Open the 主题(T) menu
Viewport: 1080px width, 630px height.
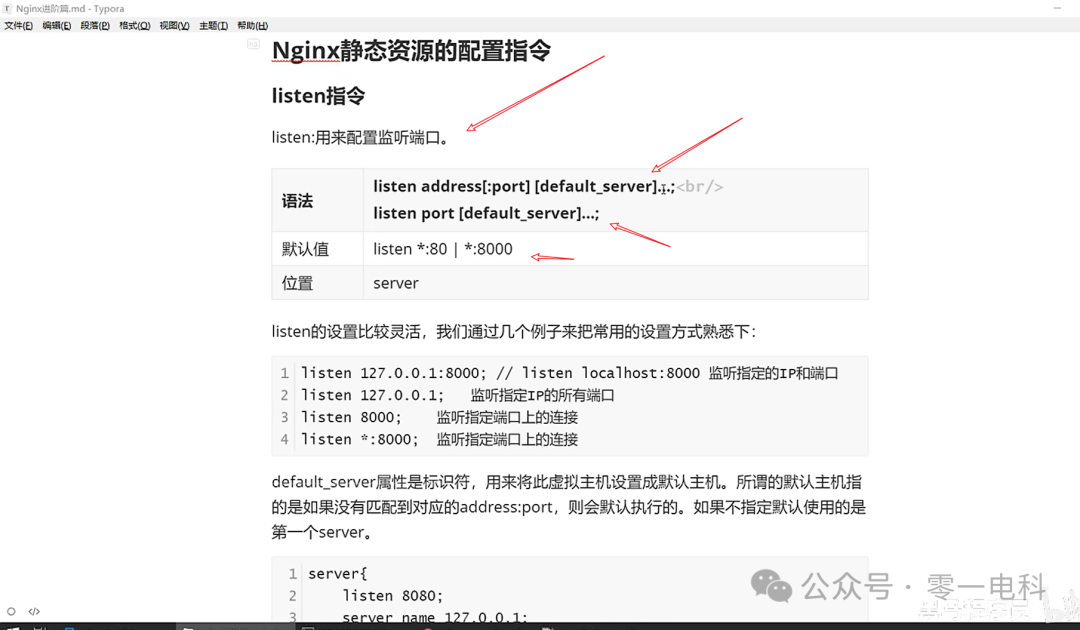(214, 25)
